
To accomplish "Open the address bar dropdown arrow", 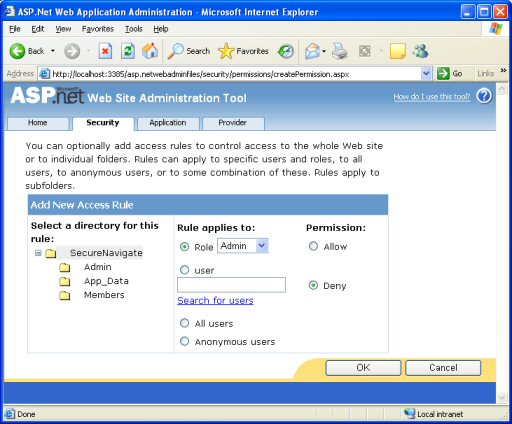I will coord(426,73).
